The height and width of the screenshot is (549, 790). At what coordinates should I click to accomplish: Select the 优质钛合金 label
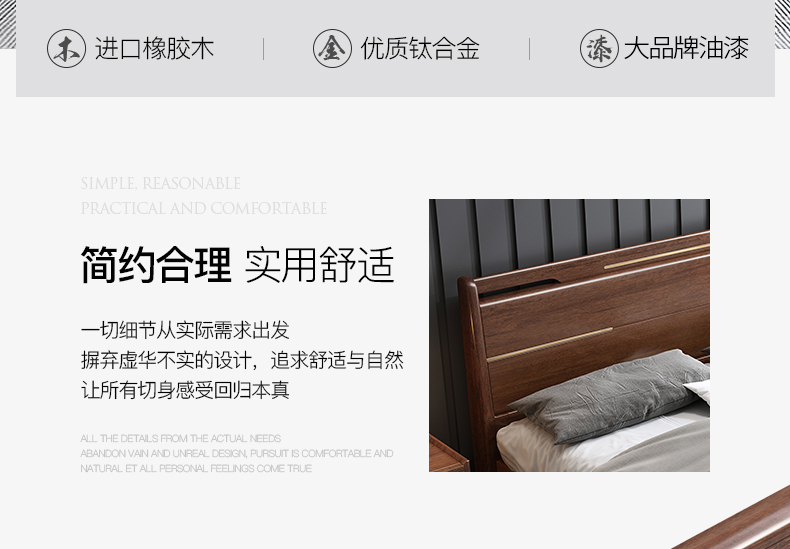point(420,49)
